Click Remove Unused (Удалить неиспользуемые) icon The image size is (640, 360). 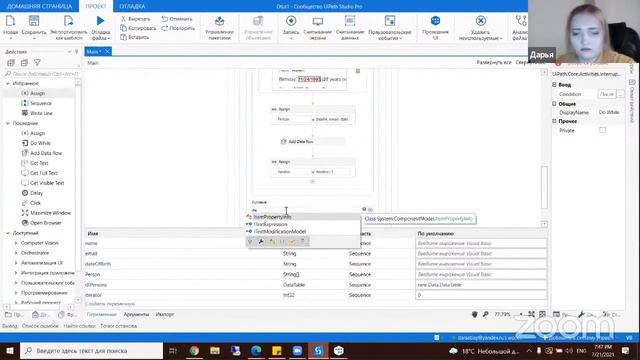480,21
